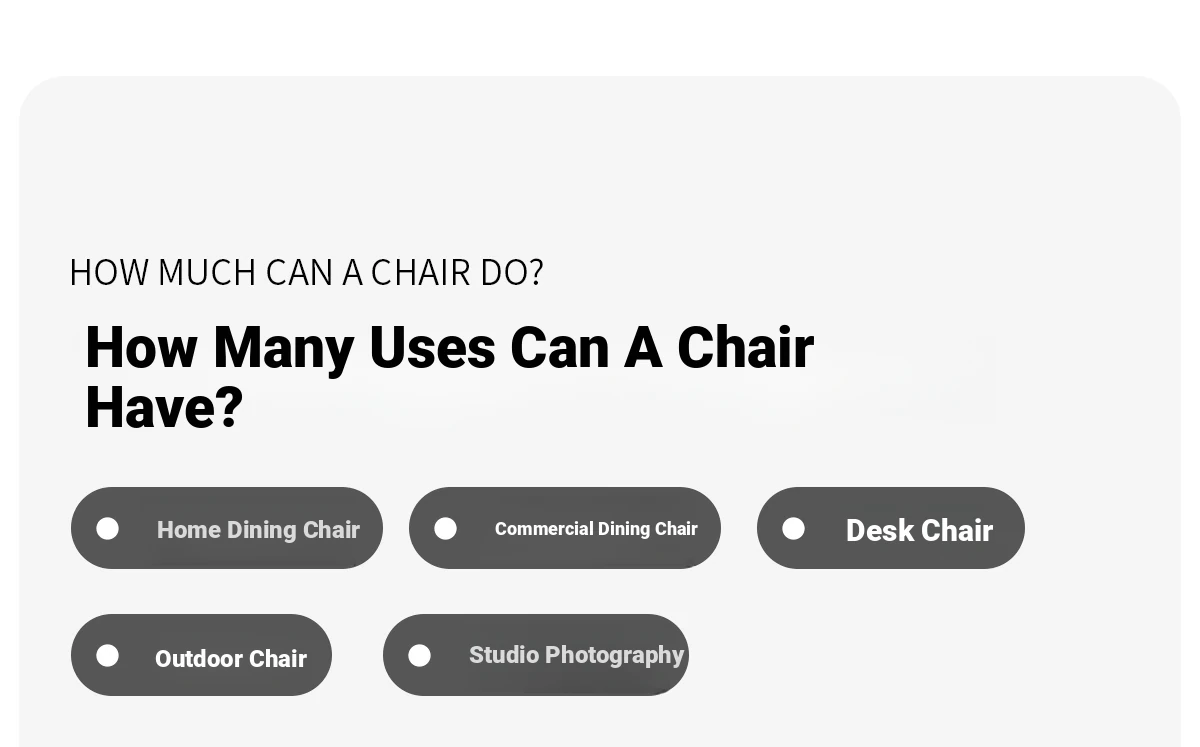Click the 'Studio Photography' label text
Screen dimensions: 1200x747
click(x=576, y=655)
